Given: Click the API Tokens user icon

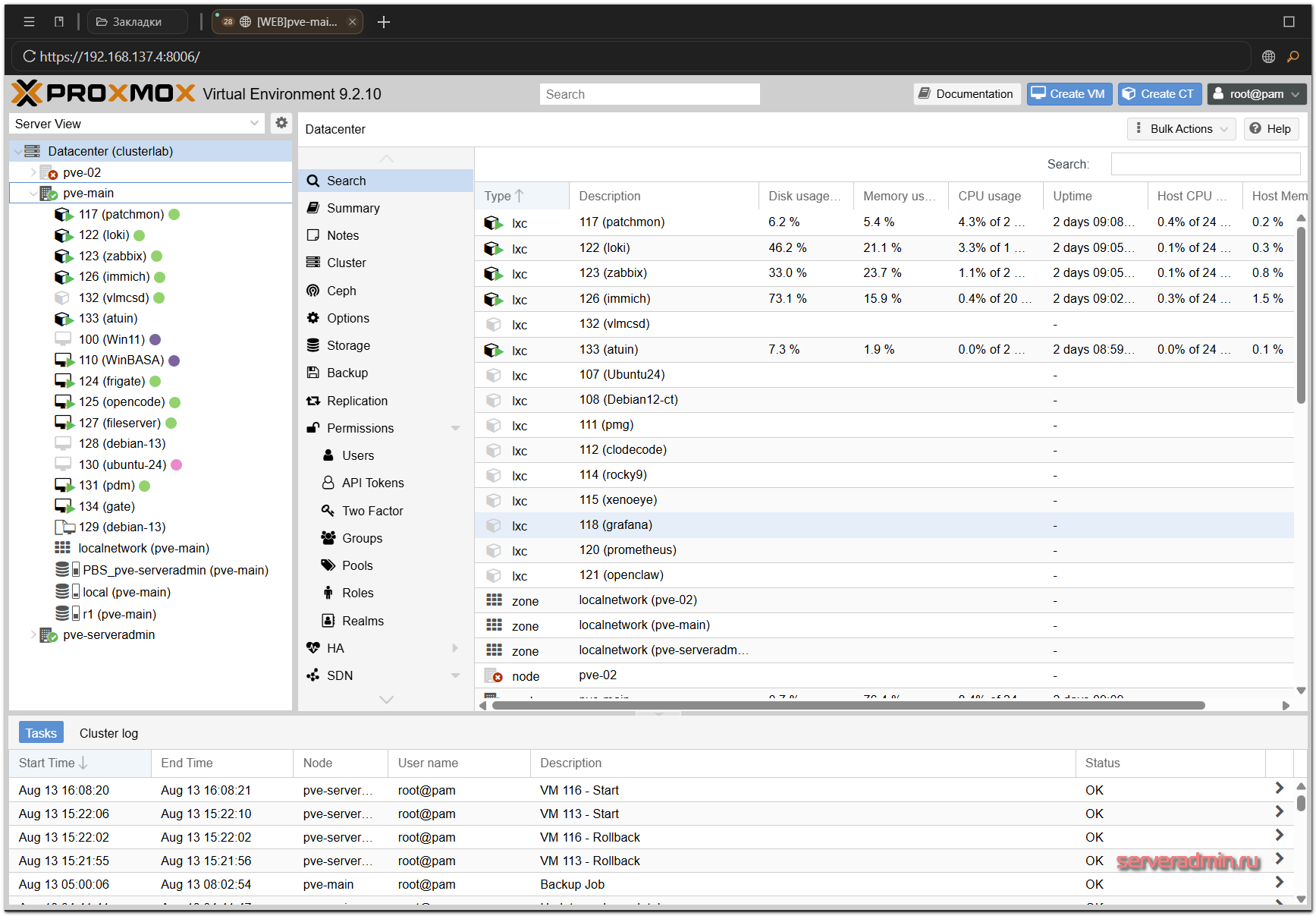Looking at the screenshot, I should (328, 483).
